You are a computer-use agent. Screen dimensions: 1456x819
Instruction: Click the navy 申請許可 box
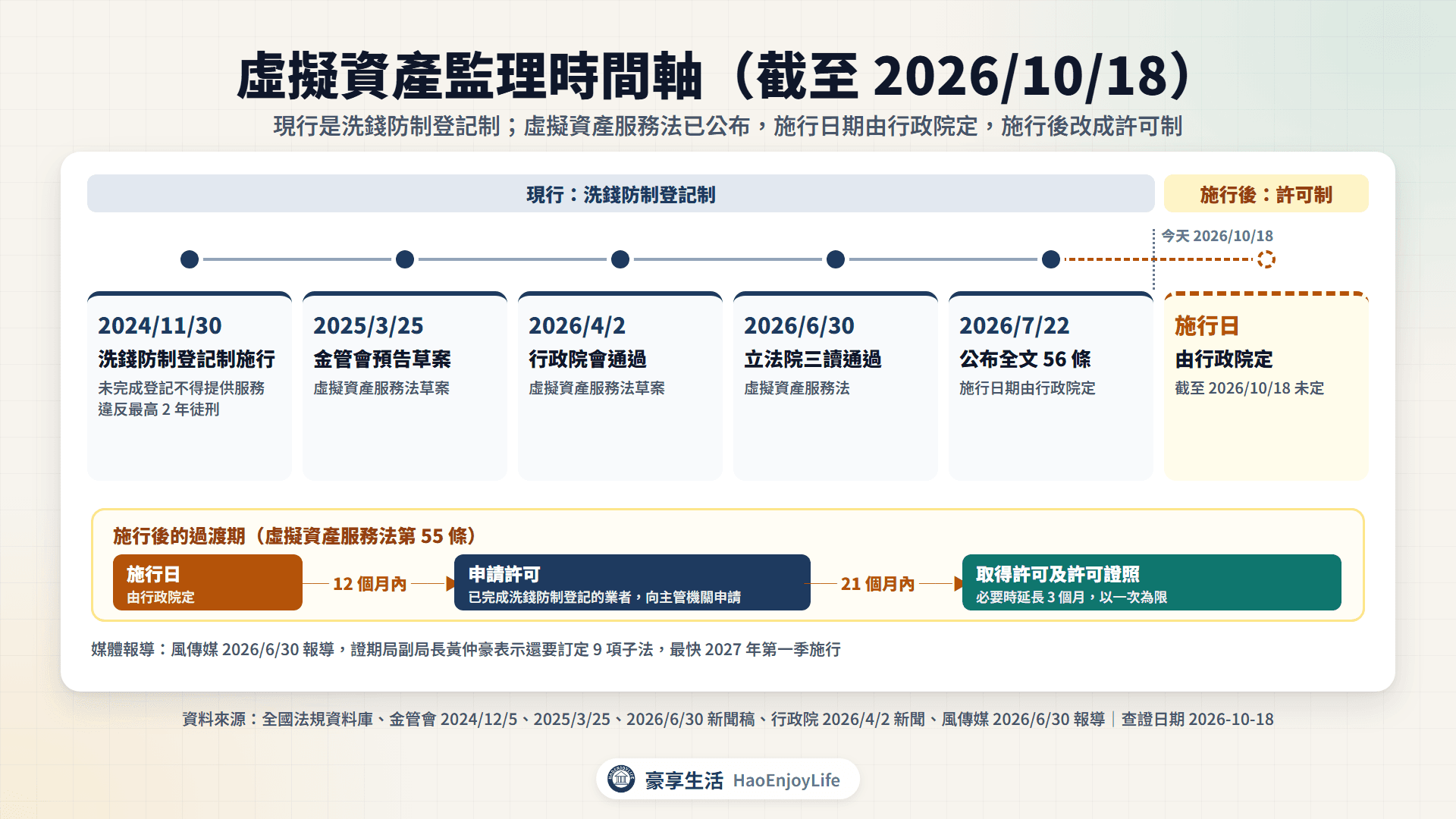(x=632, y=582)
